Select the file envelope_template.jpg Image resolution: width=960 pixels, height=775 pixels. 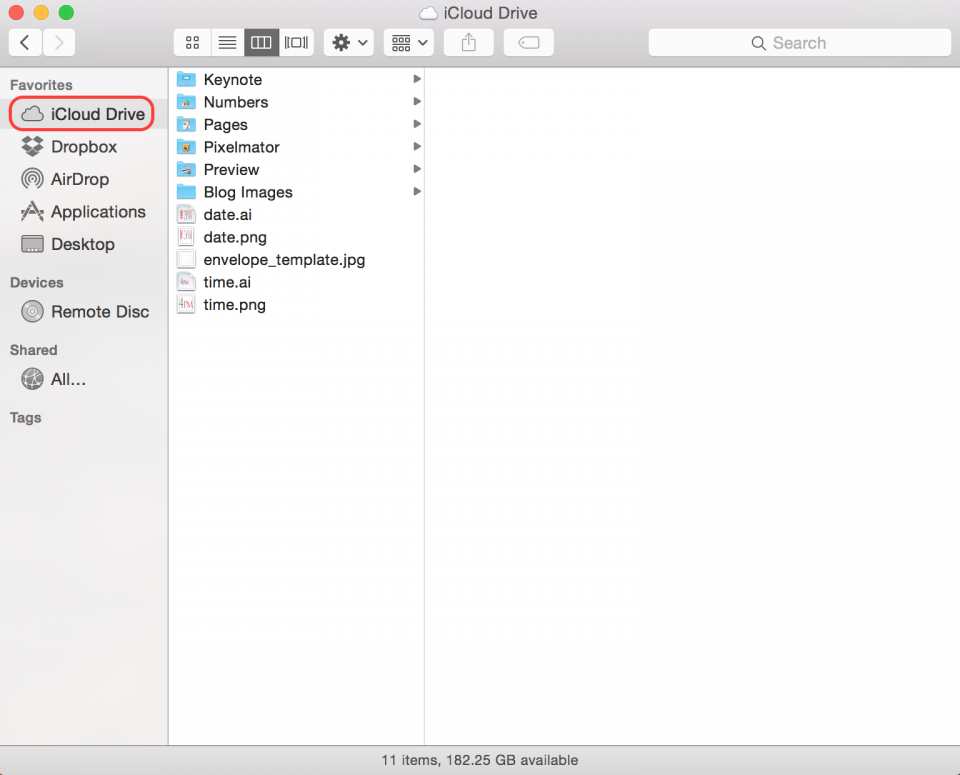coord(296,260)
